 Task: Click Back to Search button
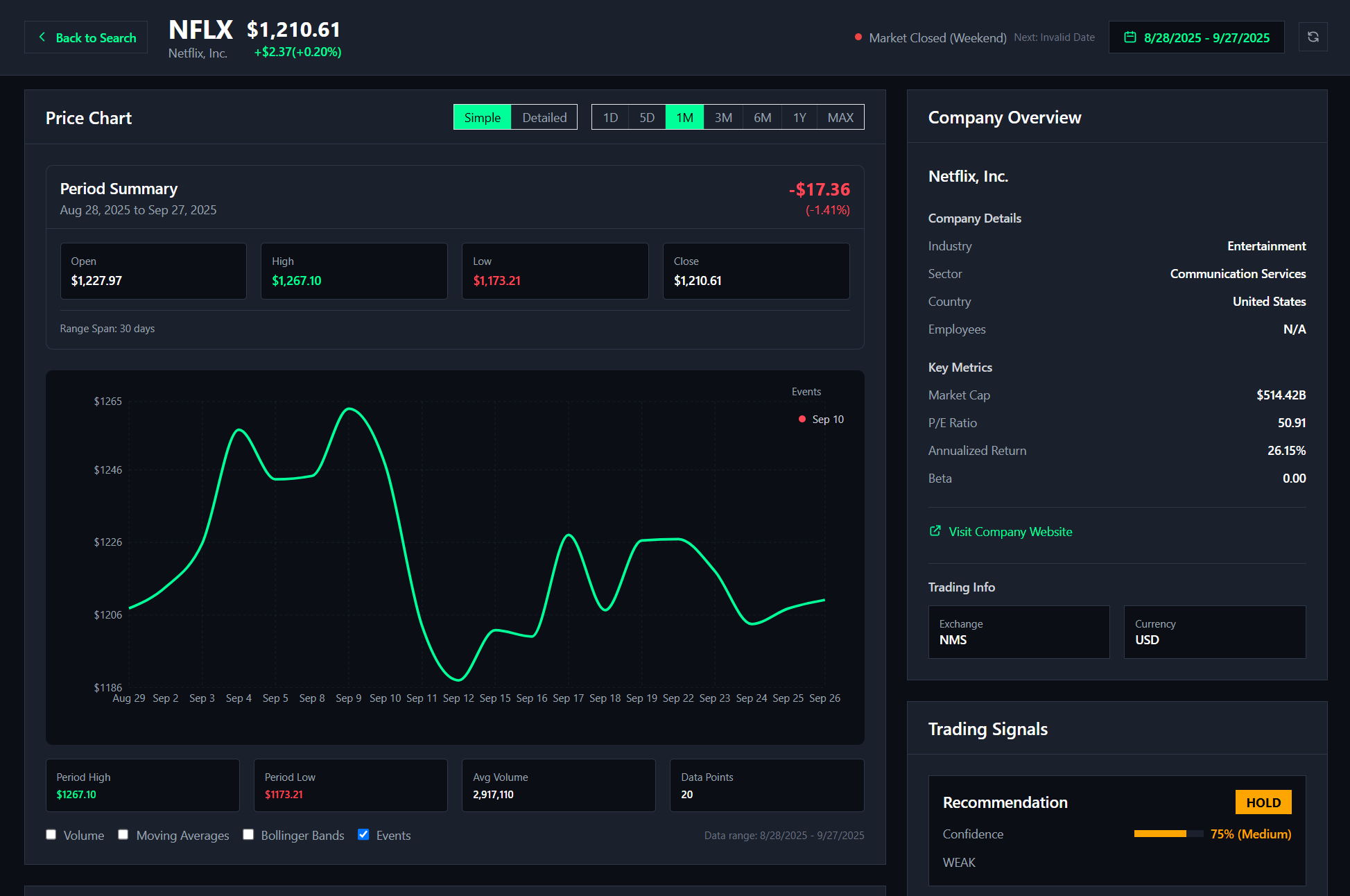pyautogui.click(x=86, y=37)
